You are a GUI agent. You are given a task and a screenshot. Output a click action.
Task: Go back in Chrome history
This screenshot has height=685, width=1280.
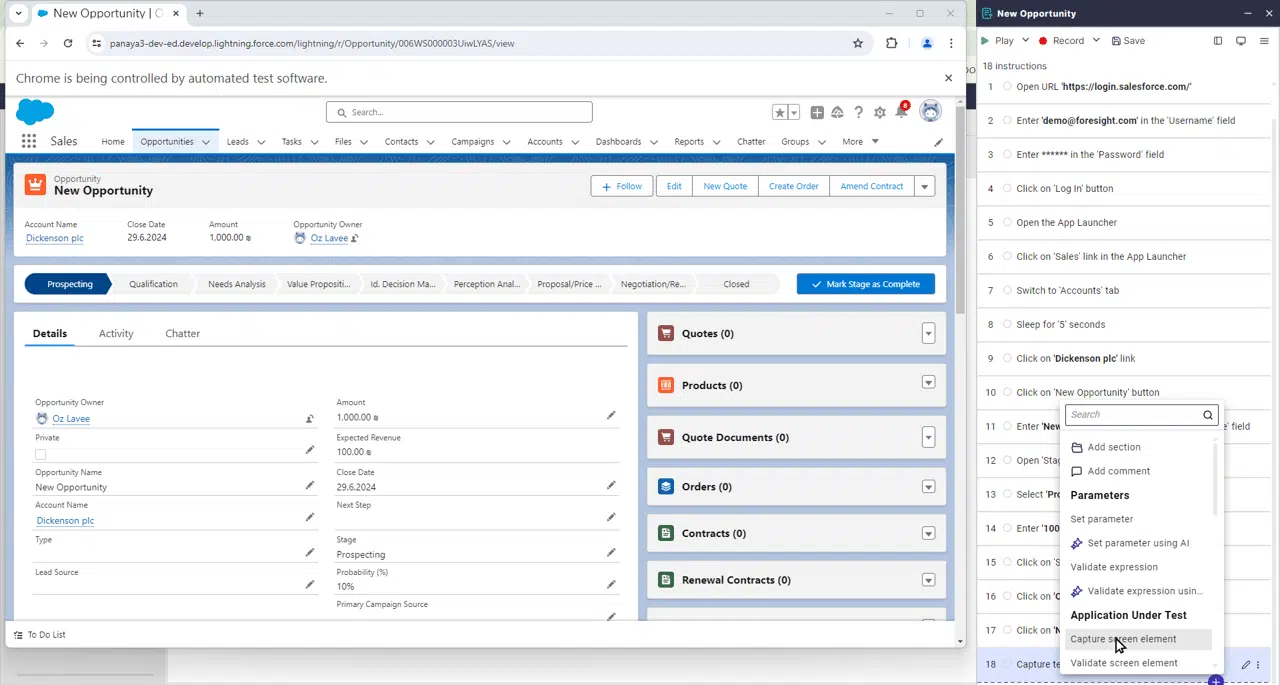click(x=20, y=43)
